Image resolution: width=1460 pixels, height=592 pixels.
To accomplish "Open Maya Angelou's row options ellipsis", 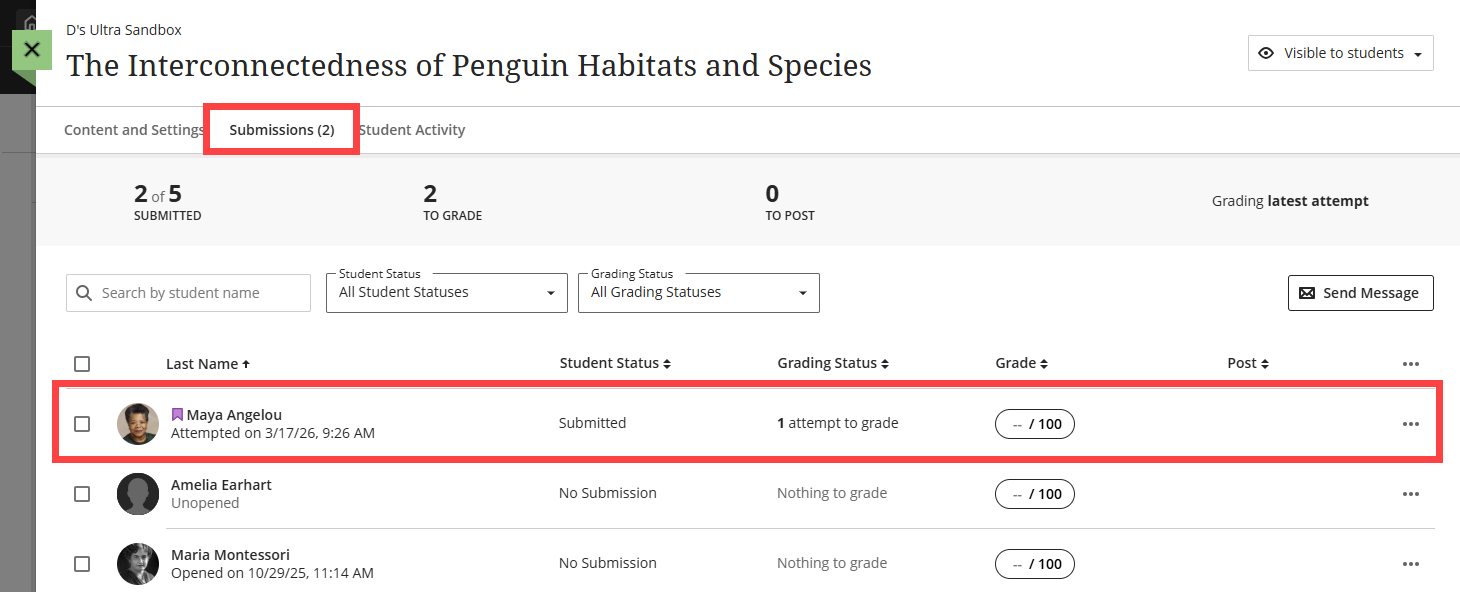I will pyautogui.click(x=1410, y=424).
